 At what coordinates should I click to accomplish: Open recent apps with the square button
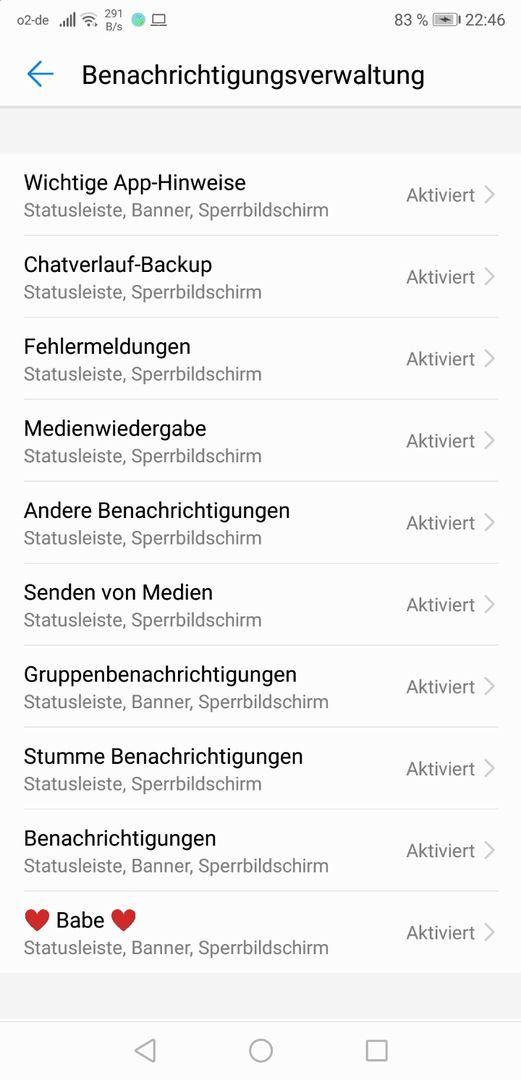coord(376,1050)
